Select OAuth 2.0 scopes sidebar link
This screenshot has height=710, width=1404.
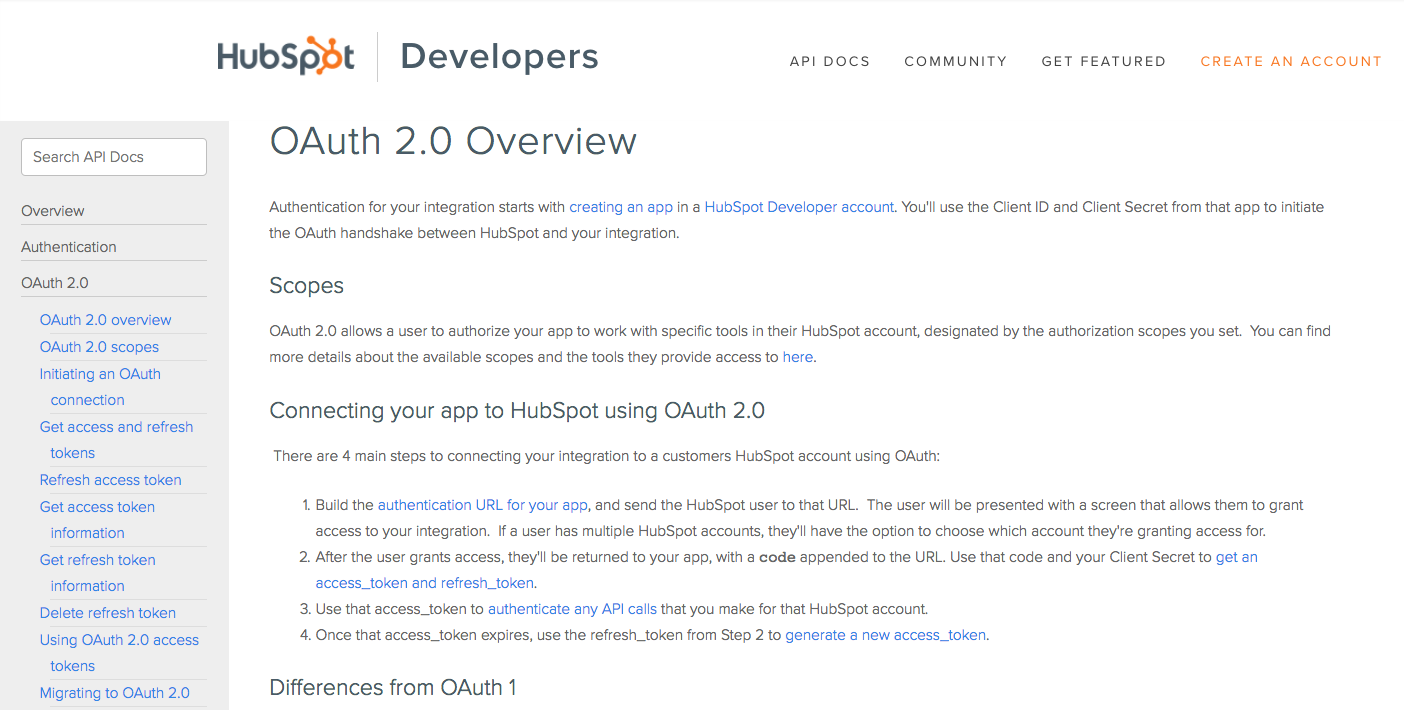click(x=99, y=347)
